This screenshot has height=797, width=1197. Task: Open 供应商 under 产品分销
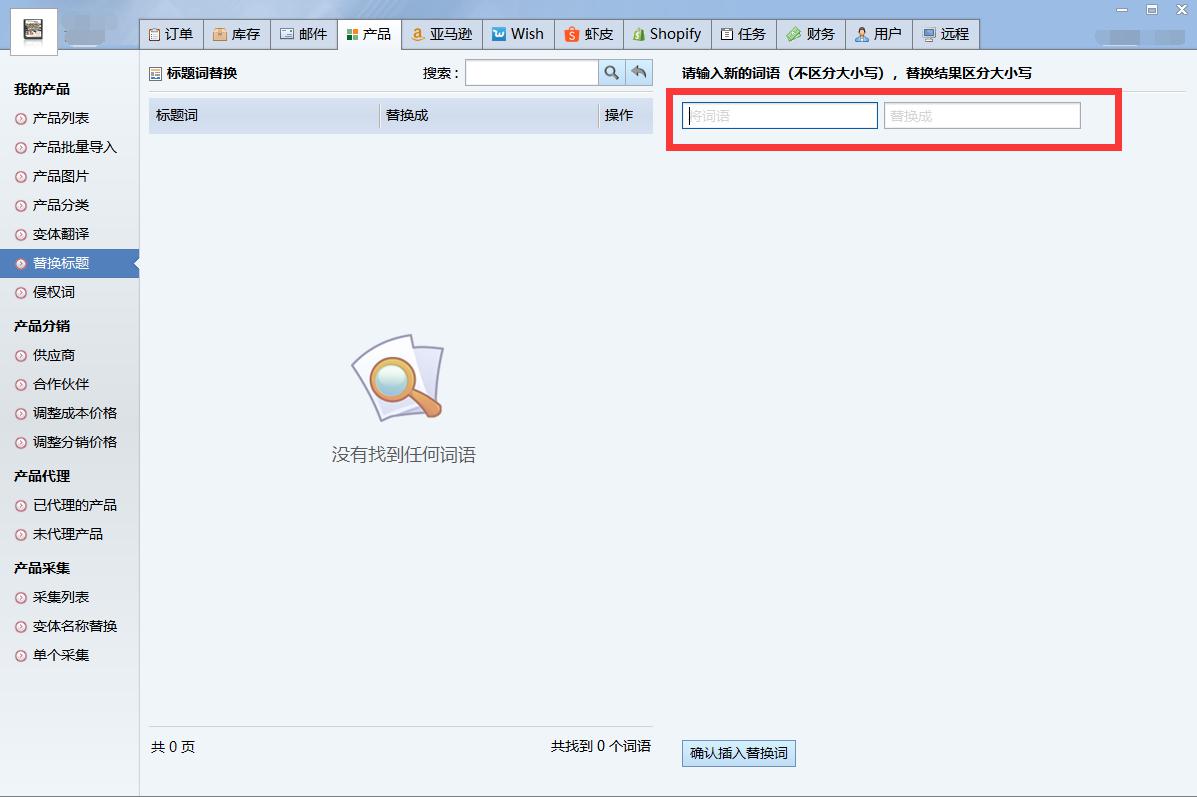(x=54, y=355)
